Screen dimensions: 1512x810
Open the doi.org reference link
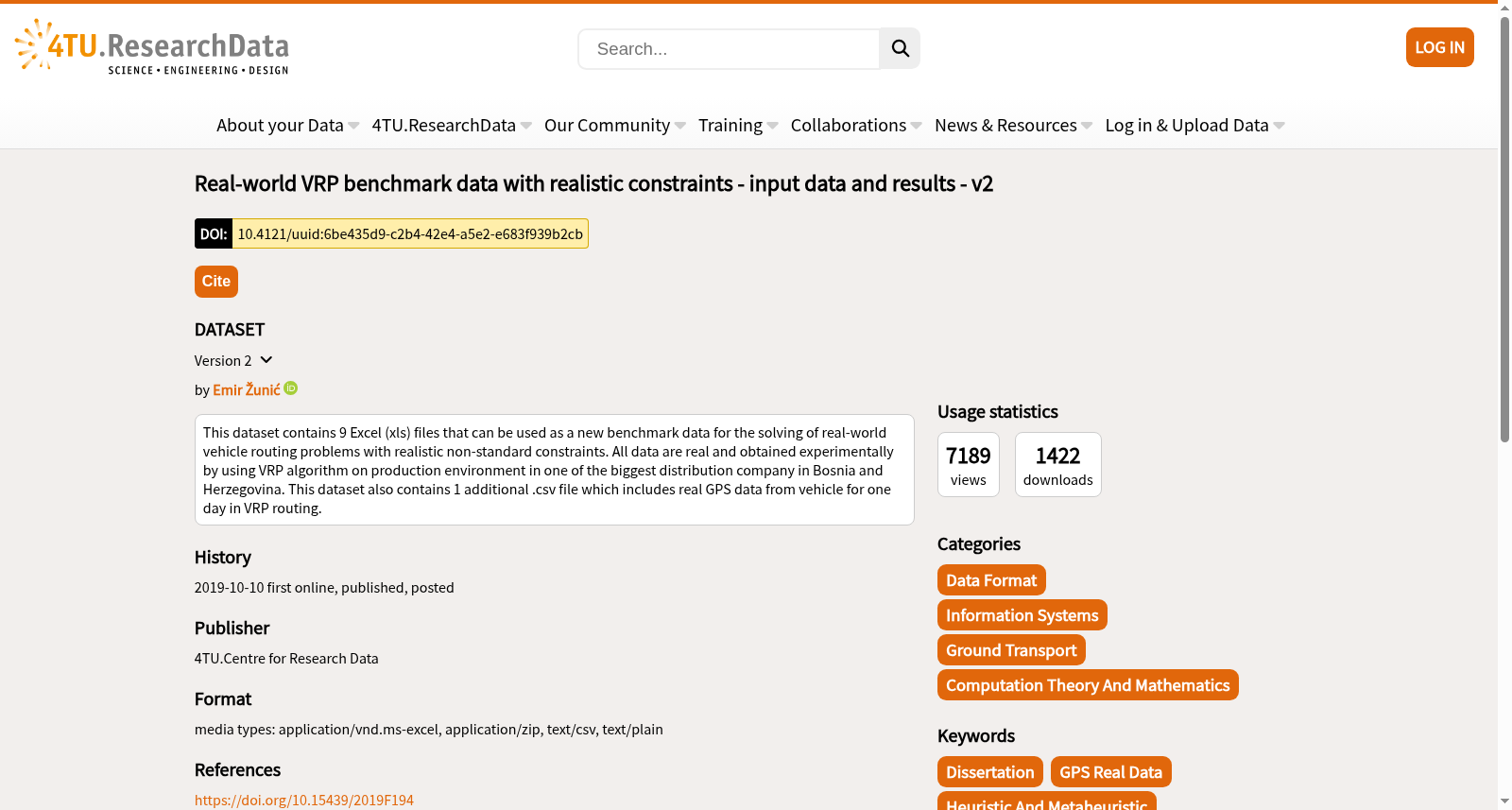coord(304,800)
